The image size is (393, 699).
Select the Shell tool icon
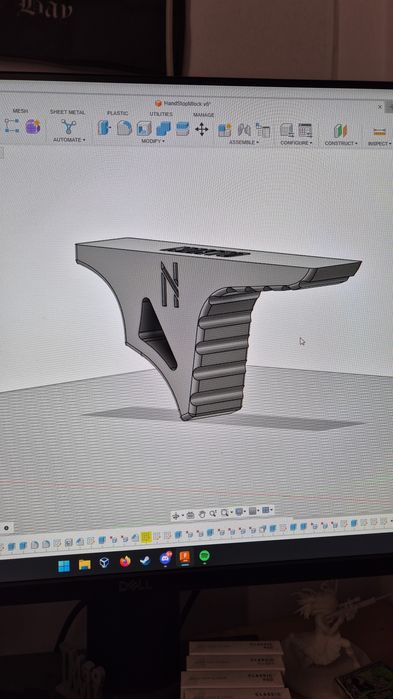pos(144,128)
